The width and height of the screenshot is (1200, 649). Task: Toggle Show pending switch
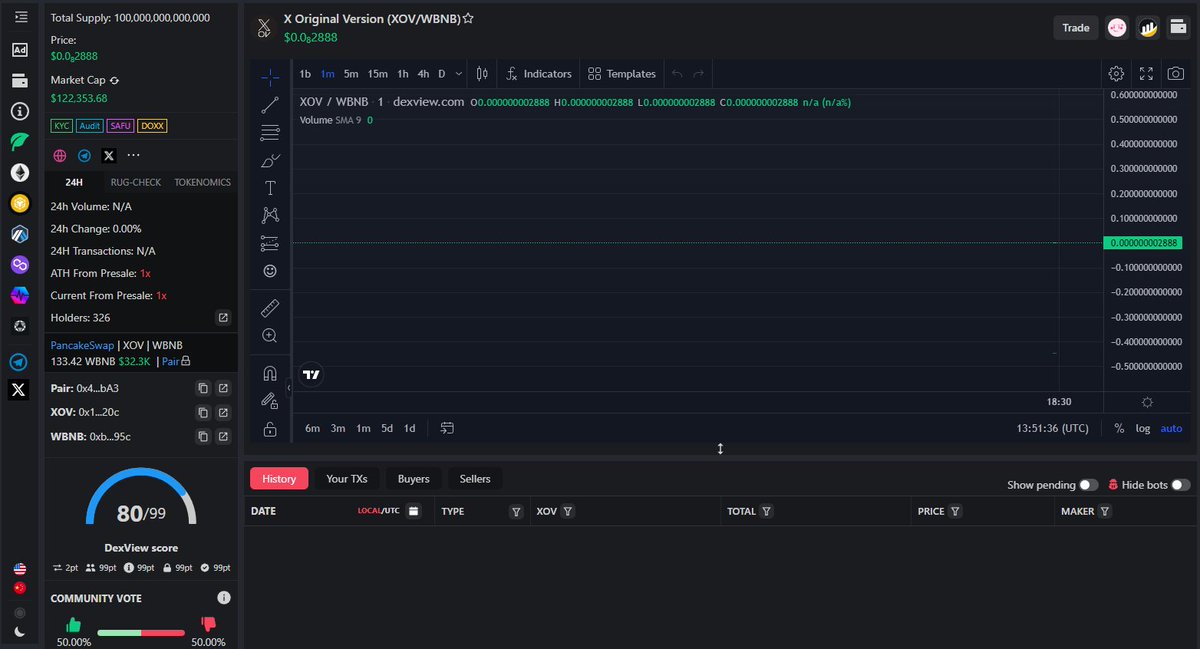(x=1088, y=485)
